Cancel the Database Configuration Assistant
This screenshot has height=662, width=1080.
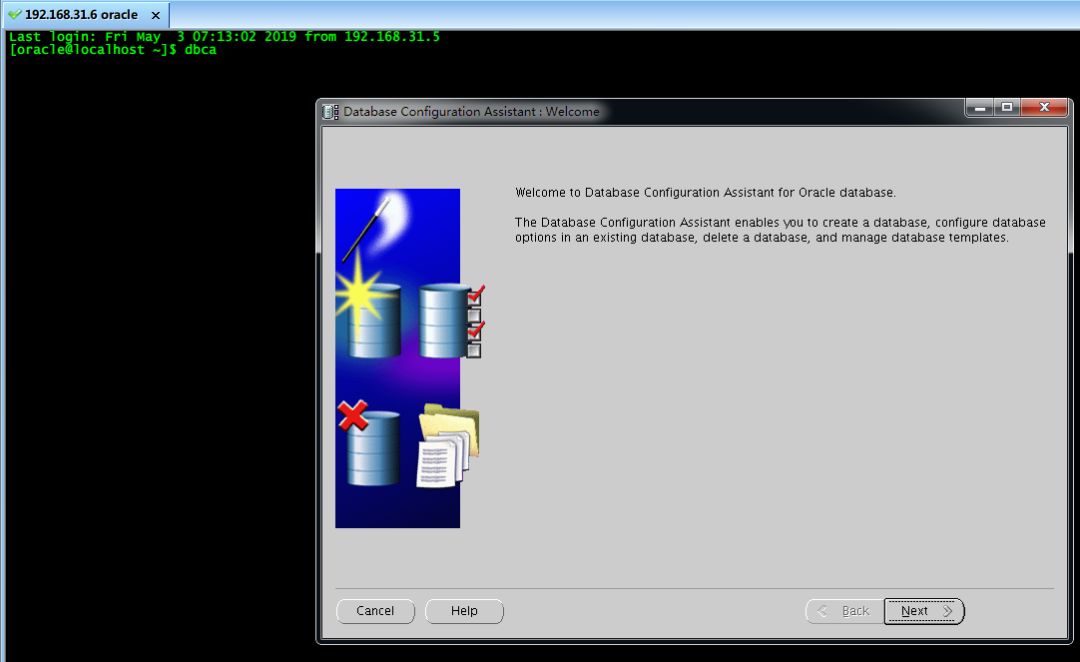click(x=375, y=611)
